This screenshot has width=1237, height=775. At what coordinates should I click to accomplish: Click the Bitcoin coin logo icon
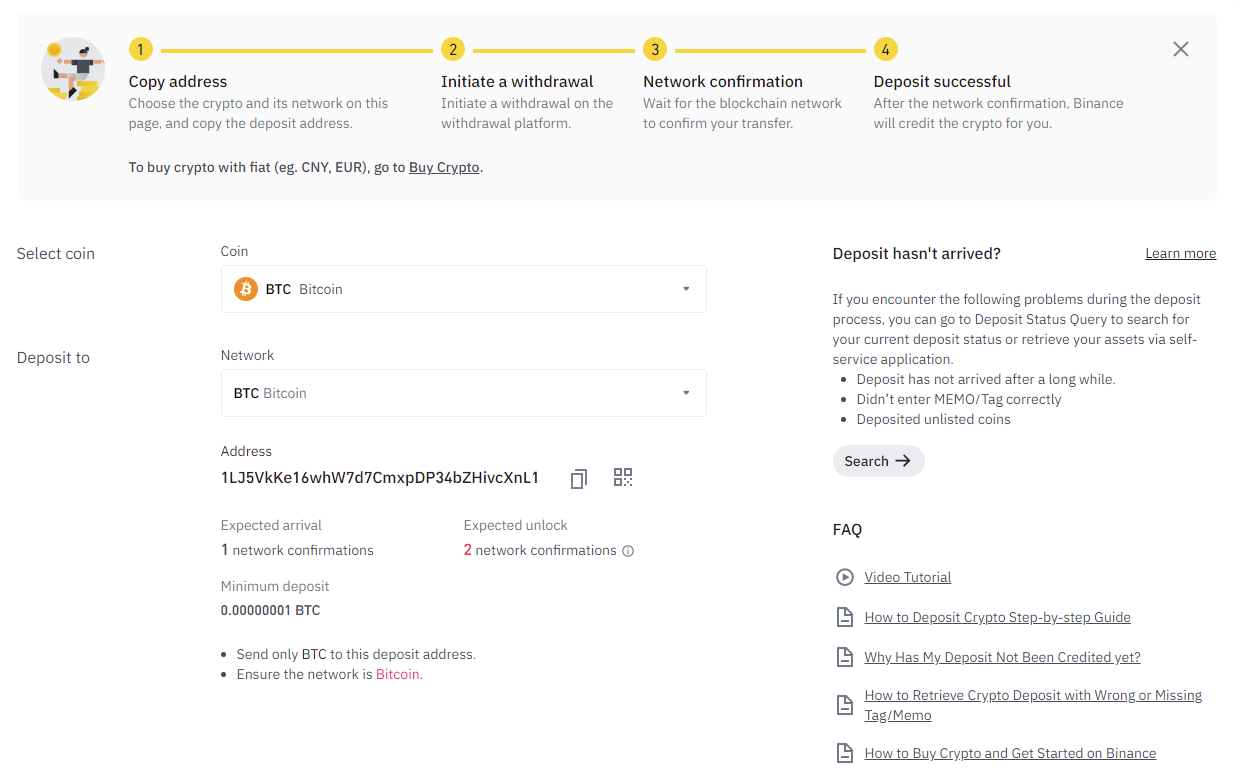pos(245,289)
